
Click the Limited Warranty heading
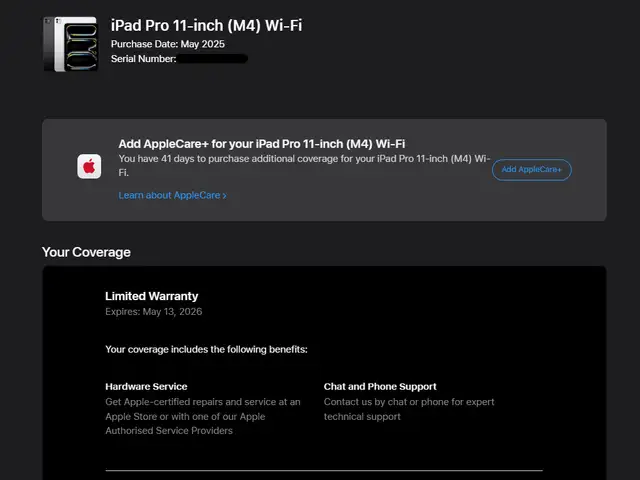151,296
